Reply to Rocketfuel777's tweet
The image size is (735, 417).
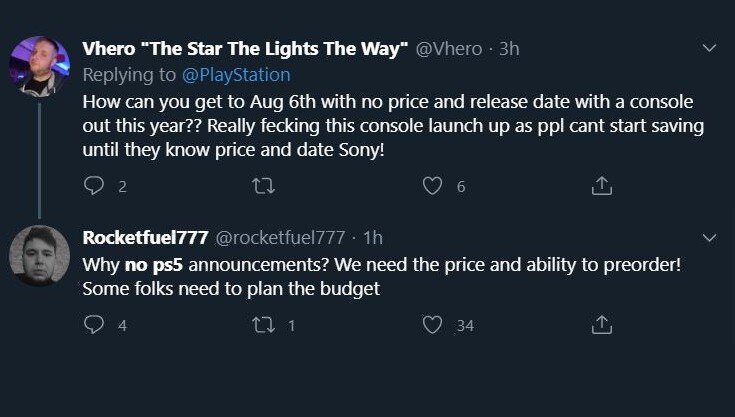[93, 325]
